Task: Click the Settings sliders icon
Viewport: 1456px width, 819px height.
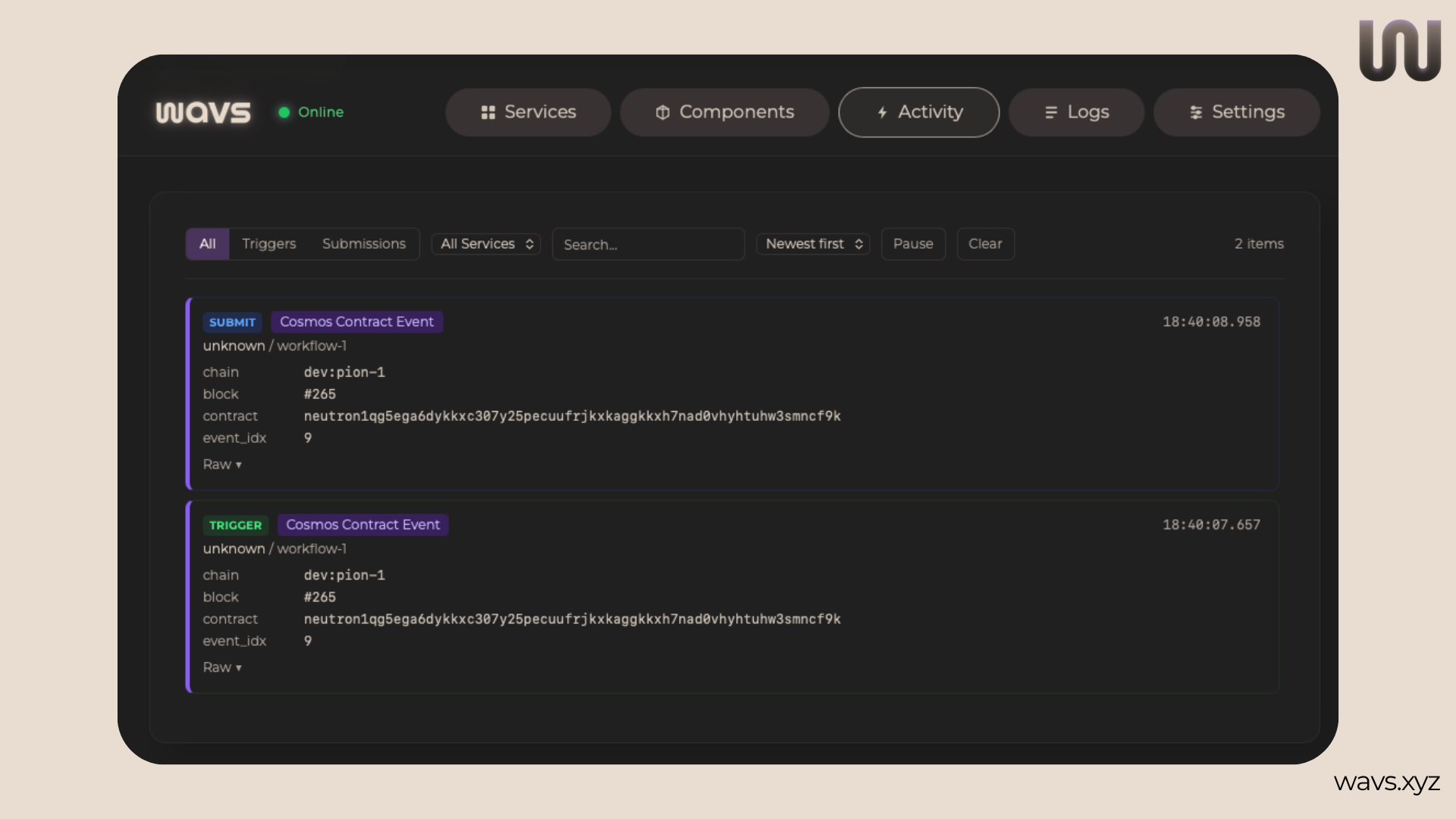Action: pos(1196,112)
